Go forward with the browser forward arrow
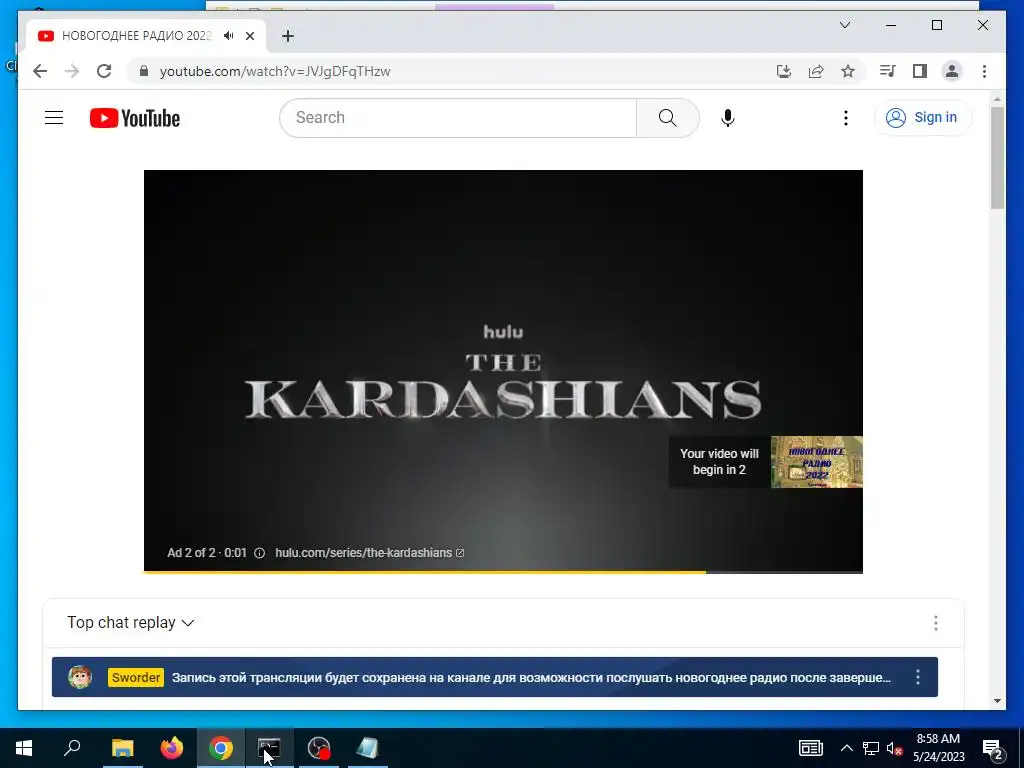The width and height of the screenshot is (1024, 768). point(72,71)
